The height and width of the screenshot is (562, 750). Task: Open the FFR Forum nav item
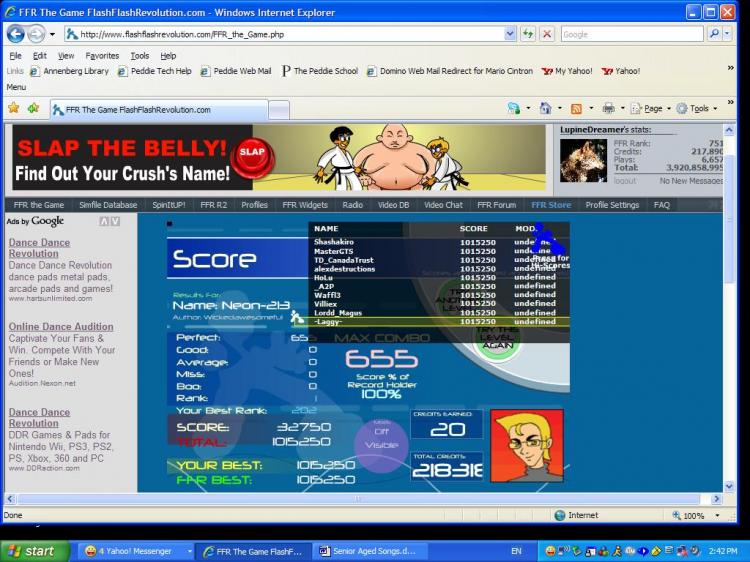(496, 205)
